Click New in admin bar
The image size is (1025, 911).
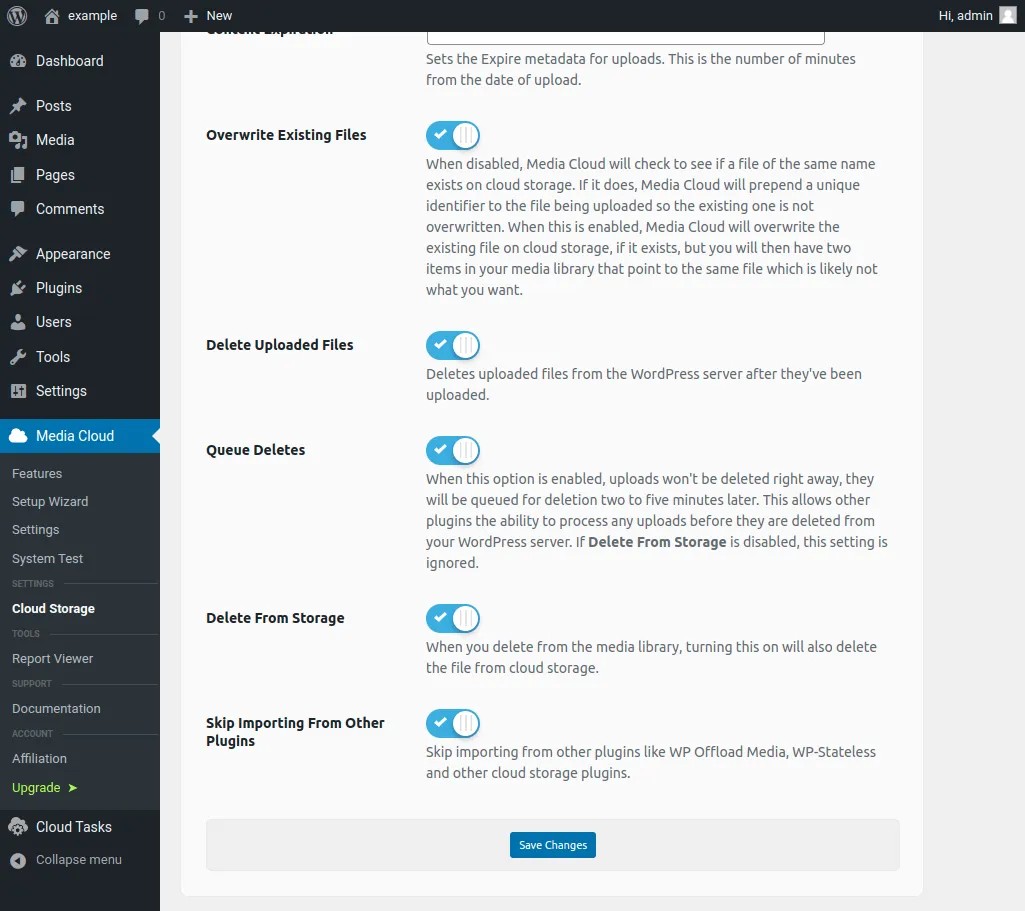pos(219,16)
